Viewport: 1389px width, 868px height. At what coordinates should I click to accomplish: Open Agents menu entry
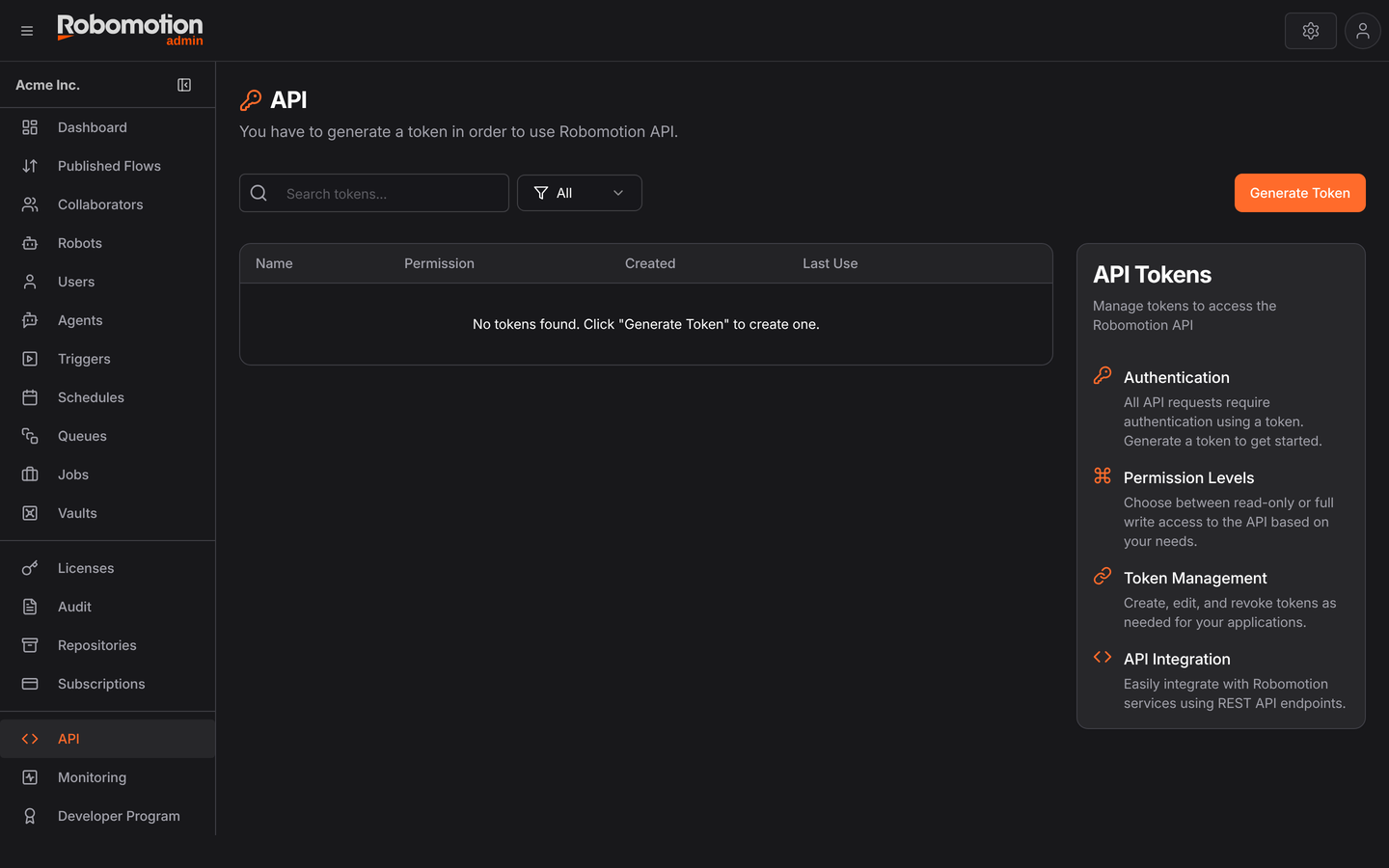click(x=107, y=320)
